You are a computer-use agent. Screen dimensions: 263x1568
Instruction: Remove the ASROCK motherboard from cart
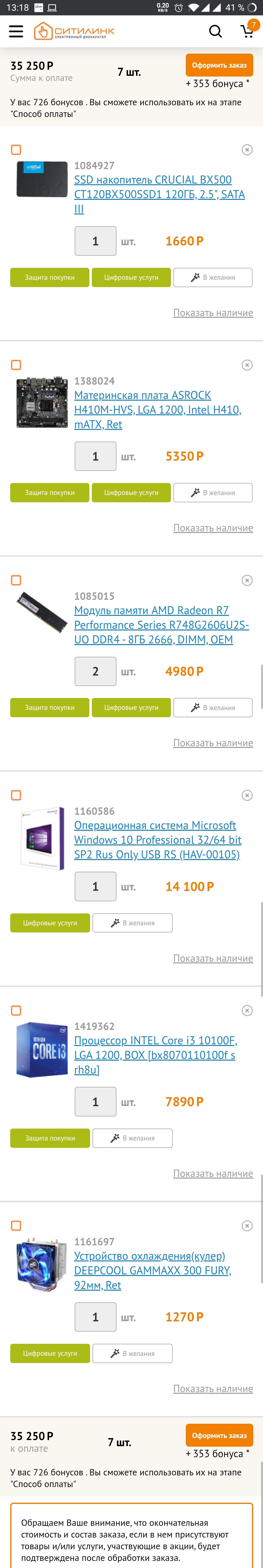[246, 365]
